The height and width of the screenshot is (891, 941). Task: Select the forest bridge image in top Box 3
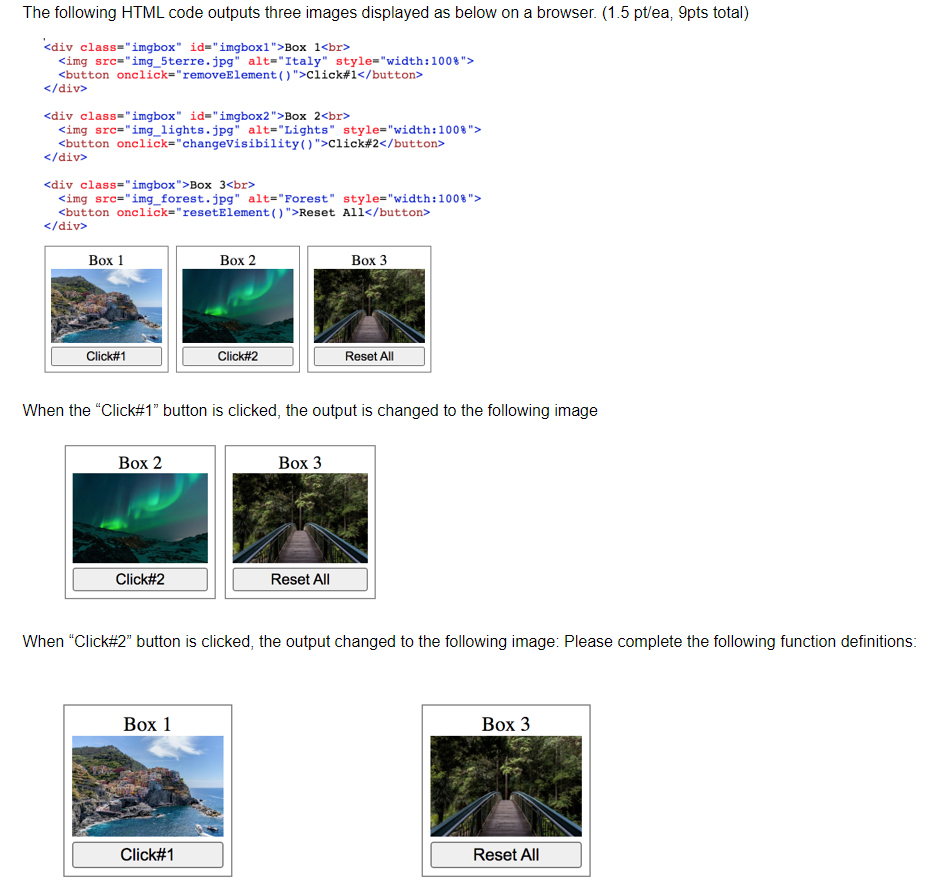tap(368, 306)
